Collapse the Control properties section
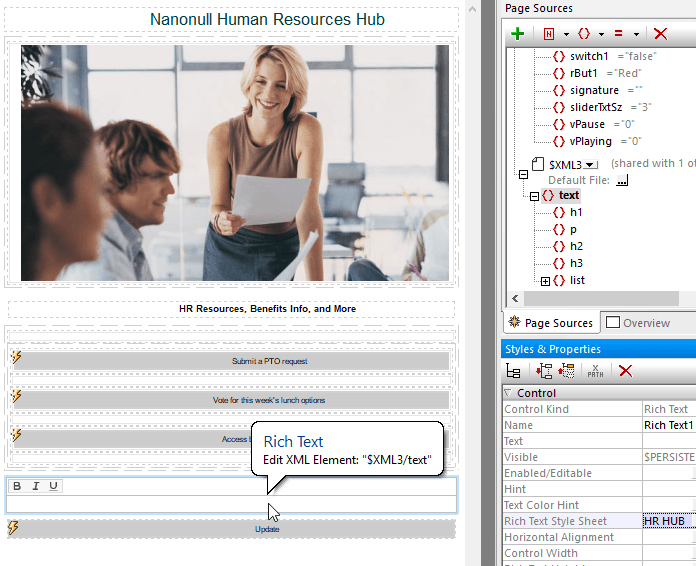The image size is (696, 566). [508, 393]
